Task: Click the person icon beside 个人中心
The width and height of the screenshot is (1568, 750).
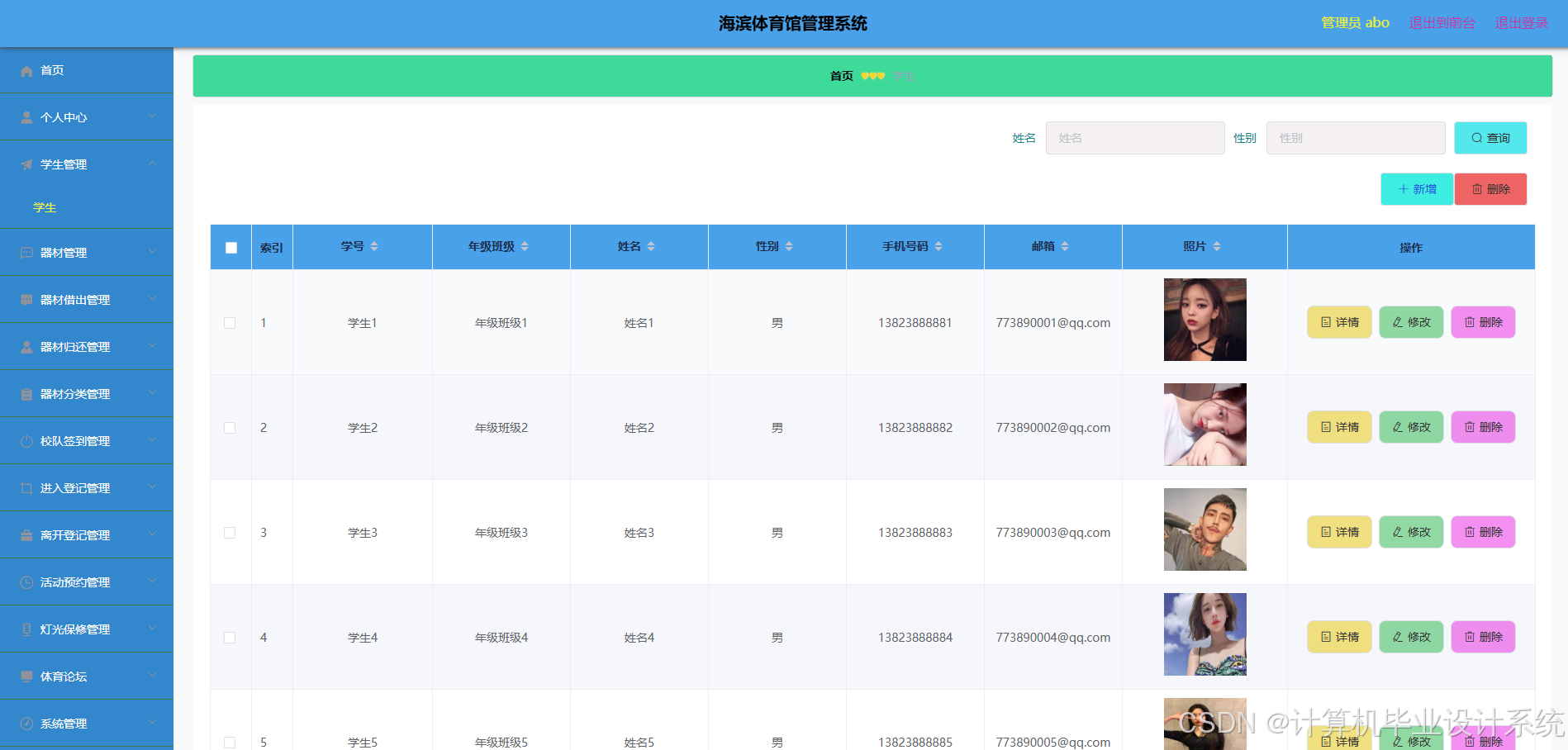Action: (x=26, y=118)
